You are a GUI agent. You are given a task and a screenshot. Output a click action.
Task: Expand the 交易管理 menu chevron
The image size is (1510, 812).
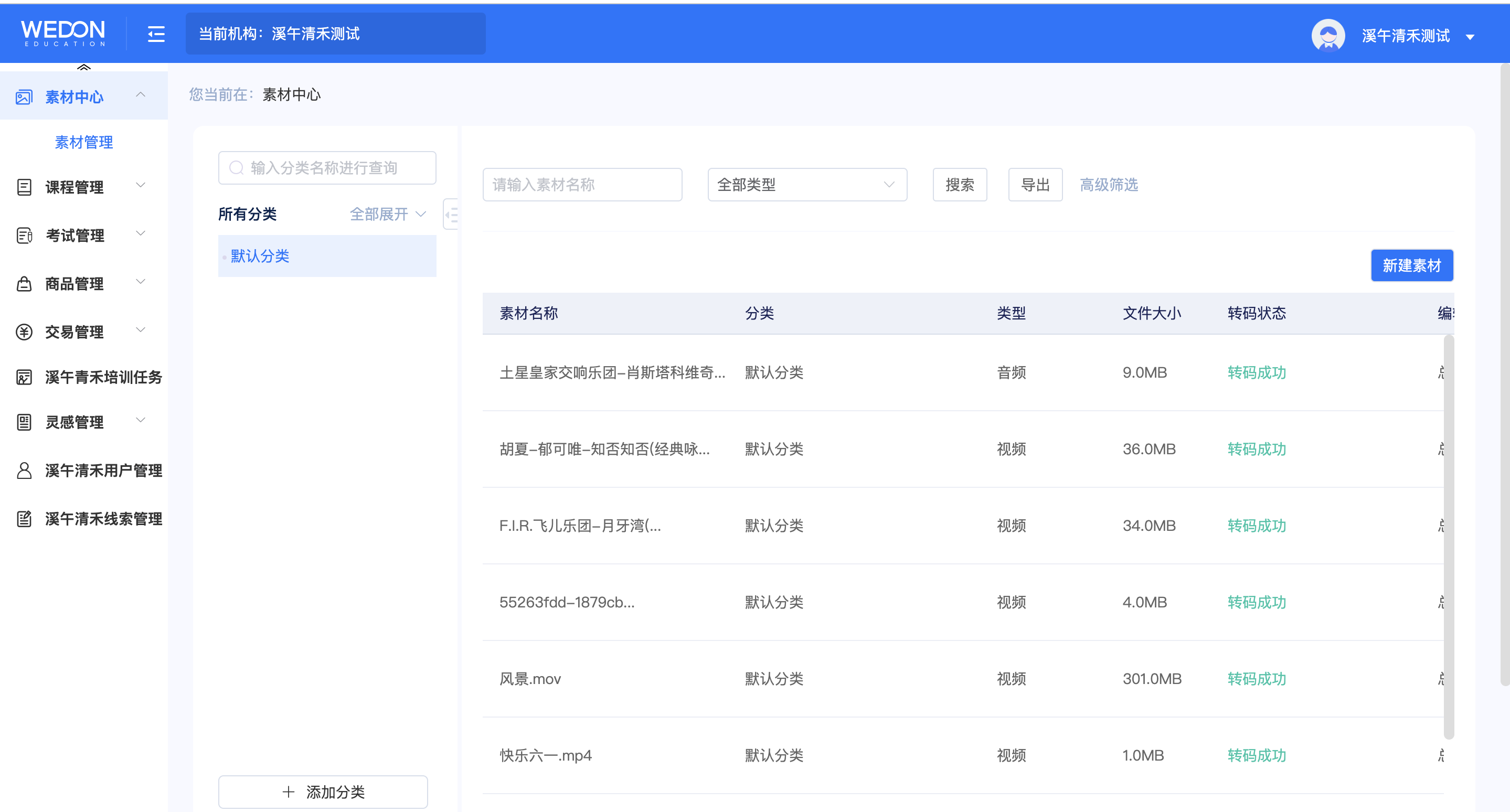coord(141,329)
